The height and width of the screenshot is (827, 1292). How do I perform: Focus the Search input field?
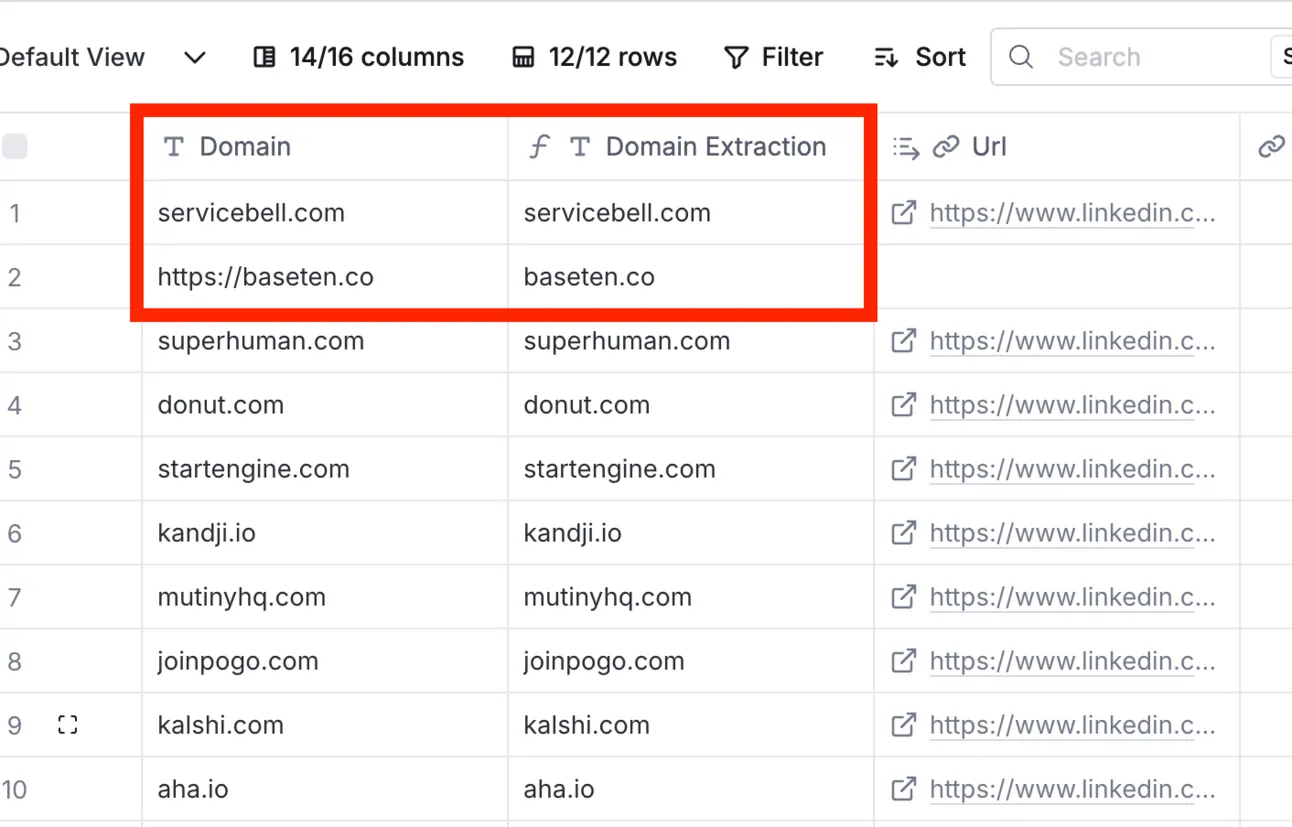coord(1130,57)
